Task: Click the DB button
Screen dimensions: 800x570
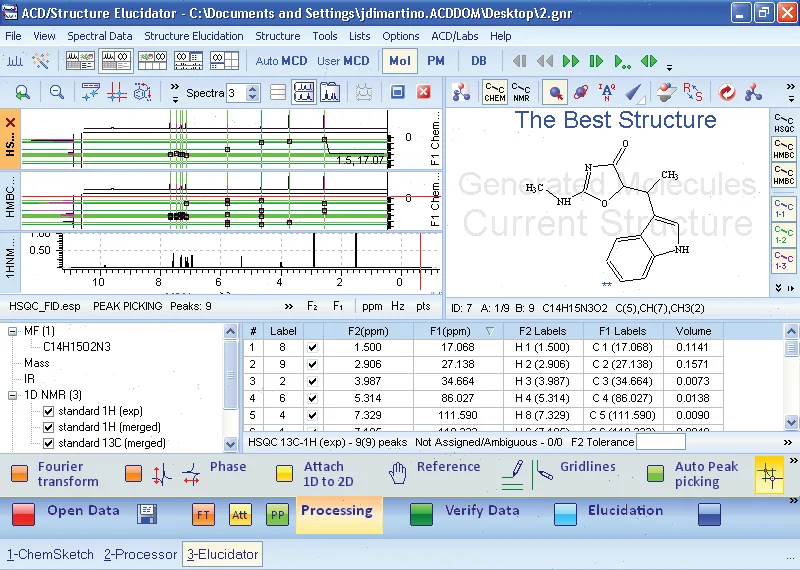Action: click(x=479, y=61)
